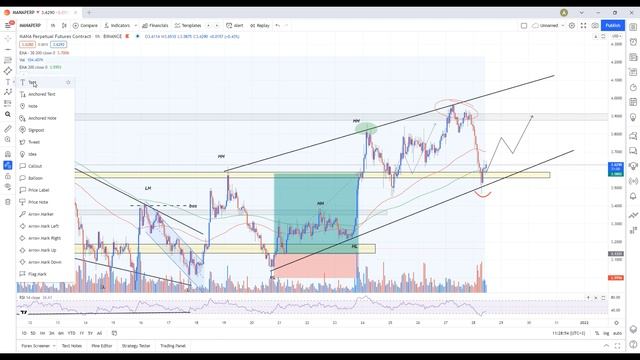Undo last chart action
This screenshot has height=360, width=640.
coord(278,25)
